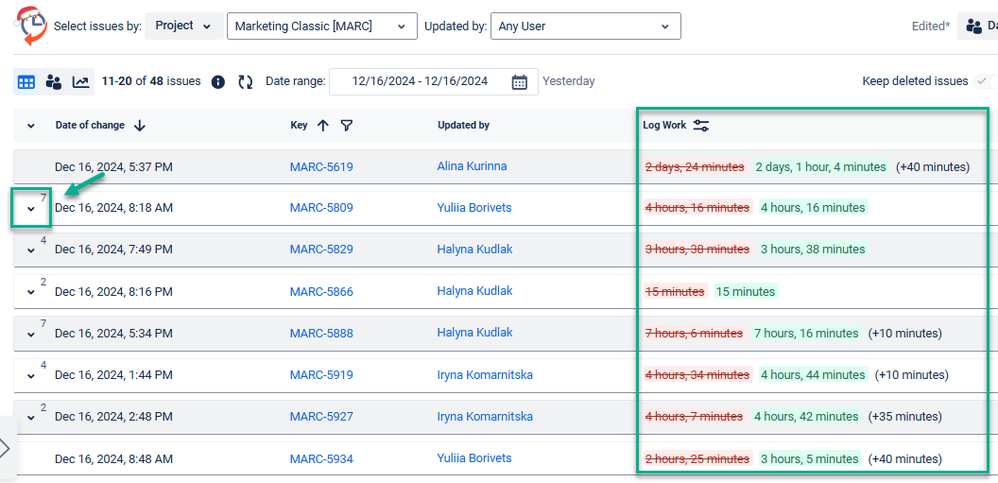Image resolution: width=998 pixels, height=483 pixels.
Task: Click the Key column header
Action: [x=299, y=125]
